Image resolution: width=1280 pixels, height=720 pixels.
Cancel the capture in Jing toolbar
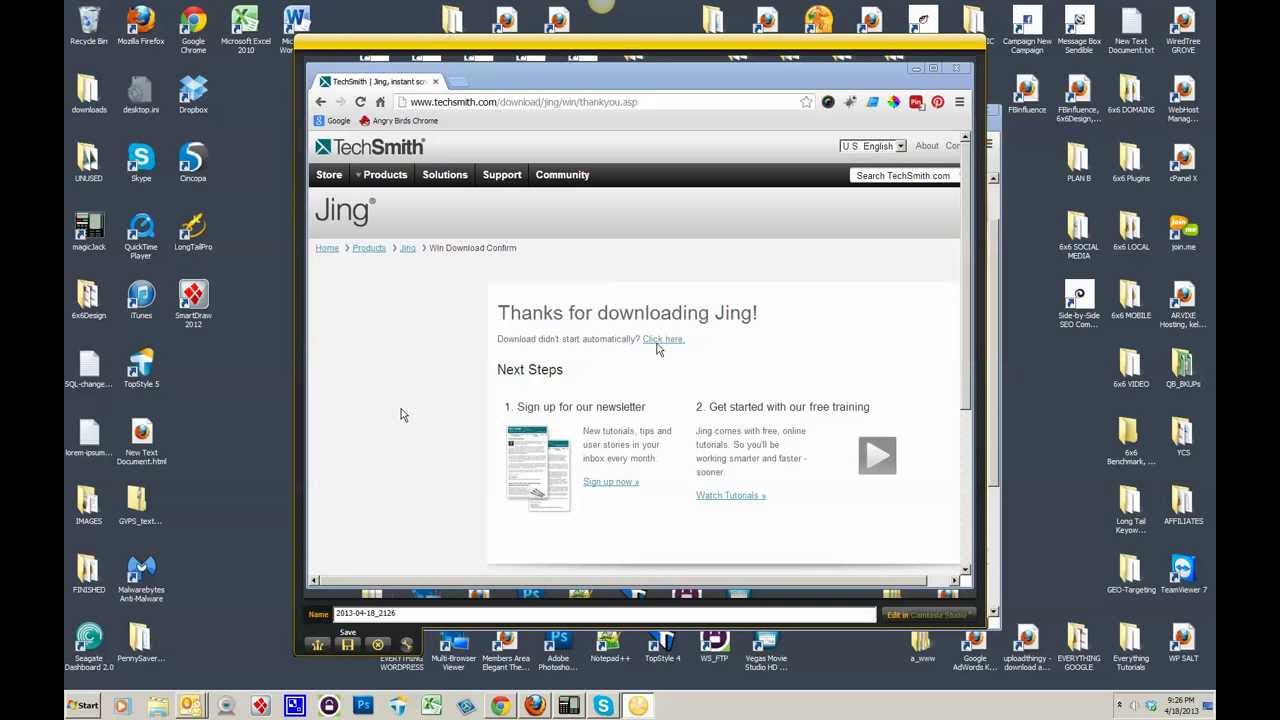click(x=377, y=645)
